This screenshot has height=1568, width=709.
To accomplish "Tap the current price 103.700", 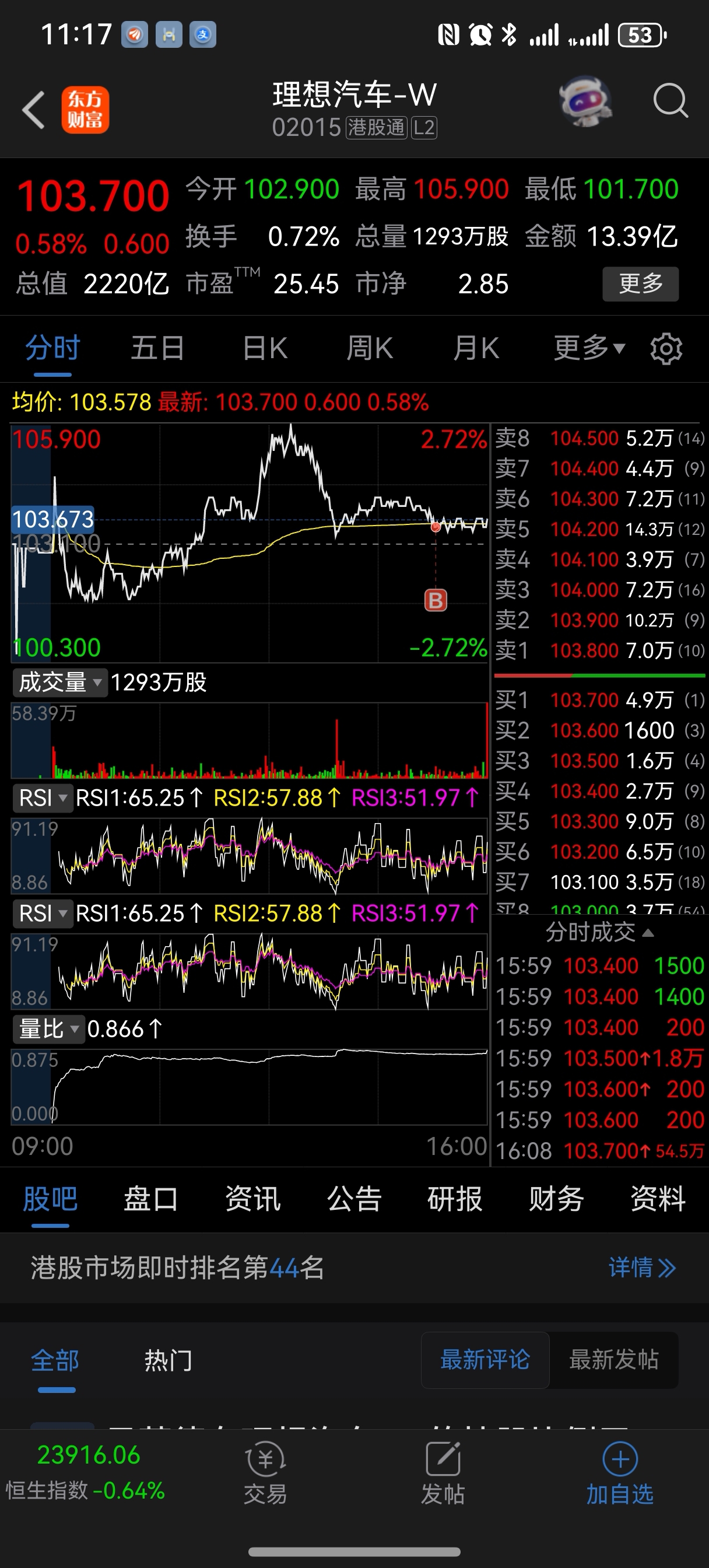I will [x=93, y=196].
